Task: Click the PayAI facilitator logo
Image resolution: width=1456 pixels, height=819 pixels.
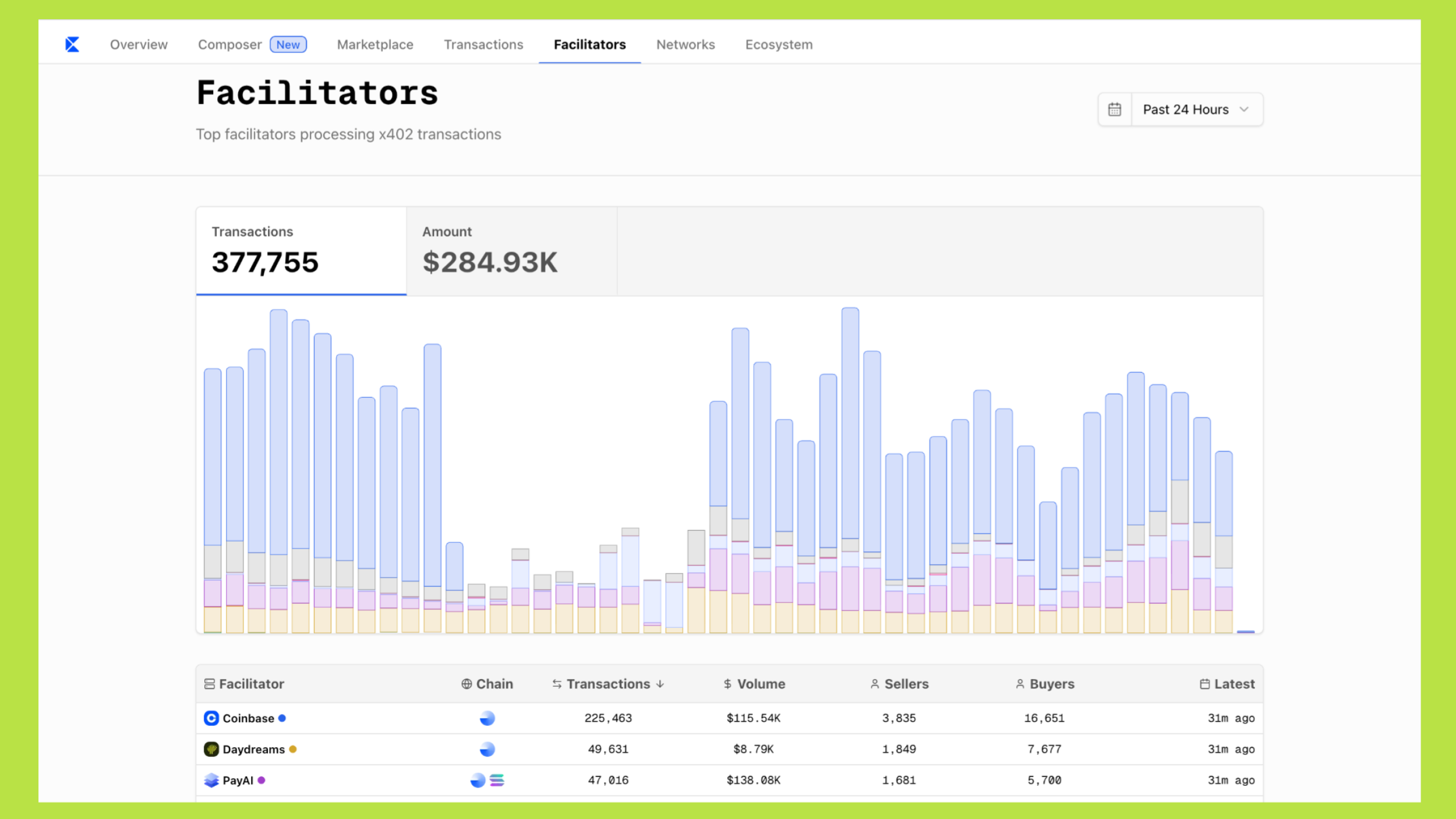Action: (211, 780)
